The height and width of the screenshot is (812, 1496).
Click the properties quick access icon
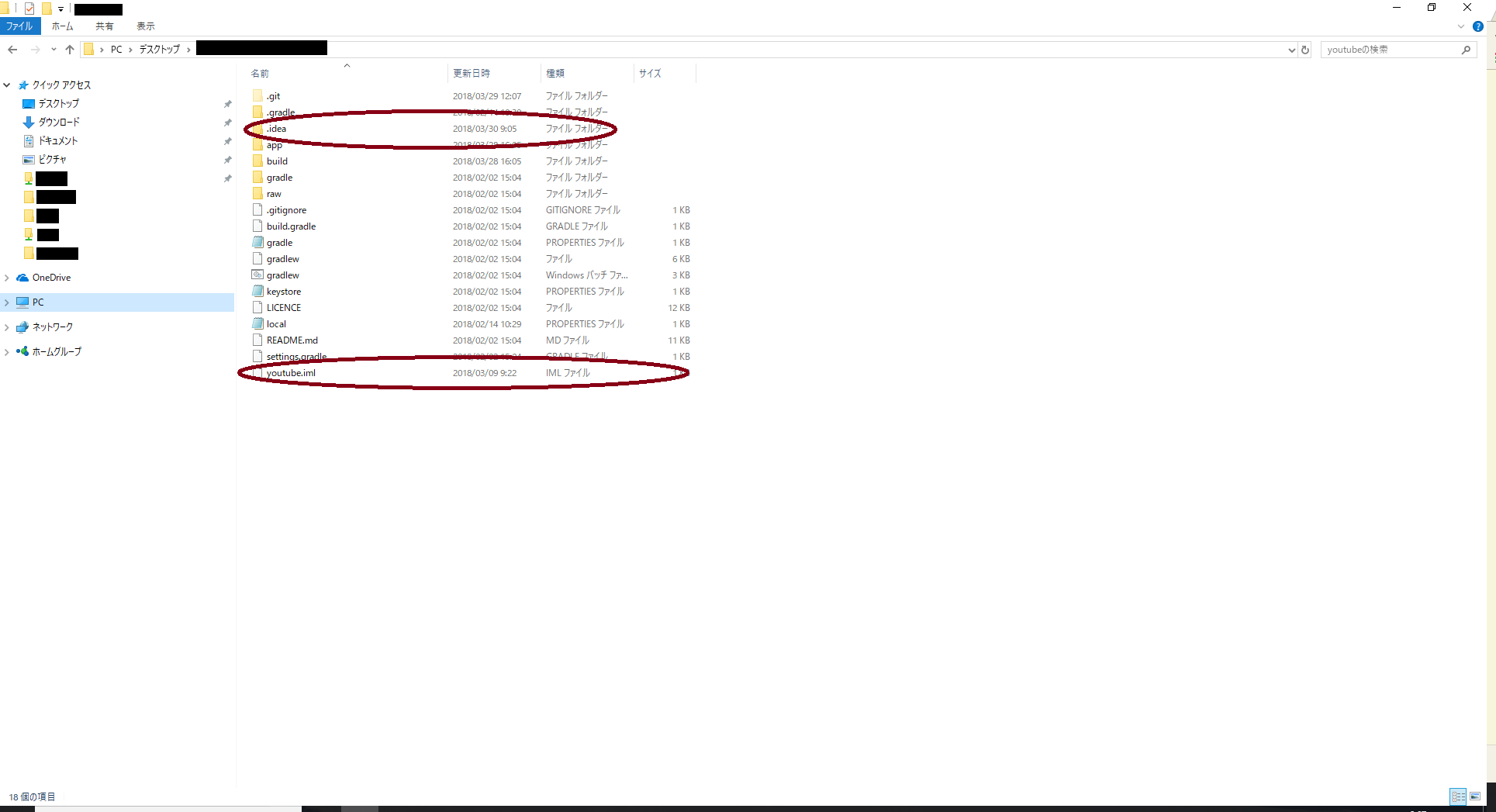click(29, 9)
